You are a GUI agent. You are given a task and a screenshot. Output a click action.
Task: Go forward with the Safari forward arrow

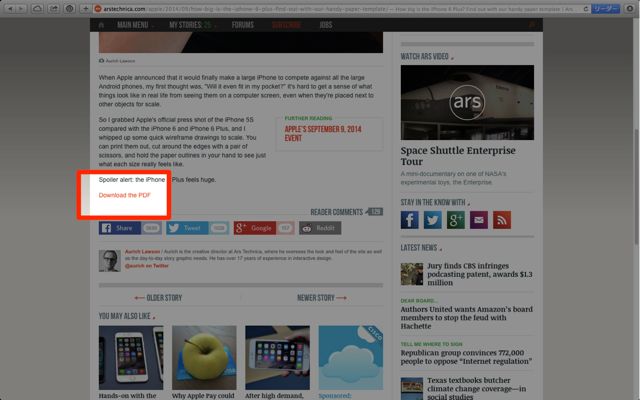tap(22, 9)
